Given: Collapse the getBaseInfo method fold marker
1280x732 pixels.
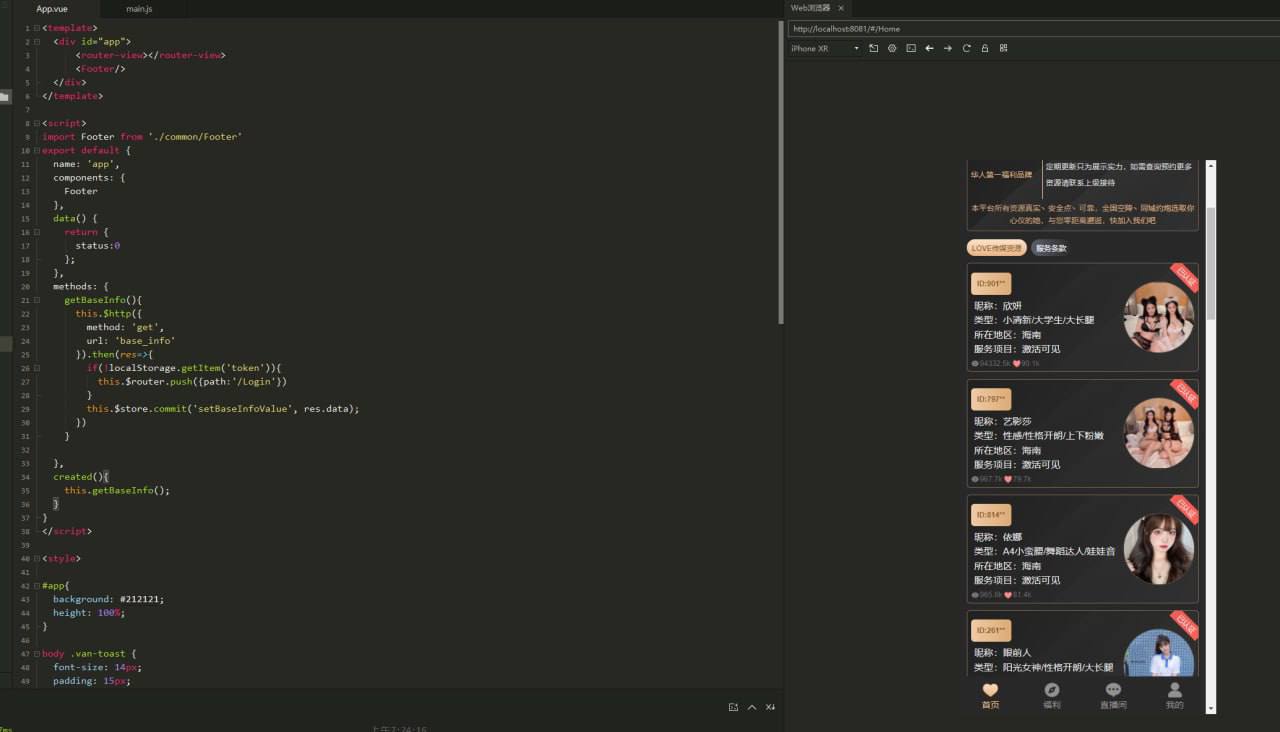Looking at the screenshot, I should (37, 300).
